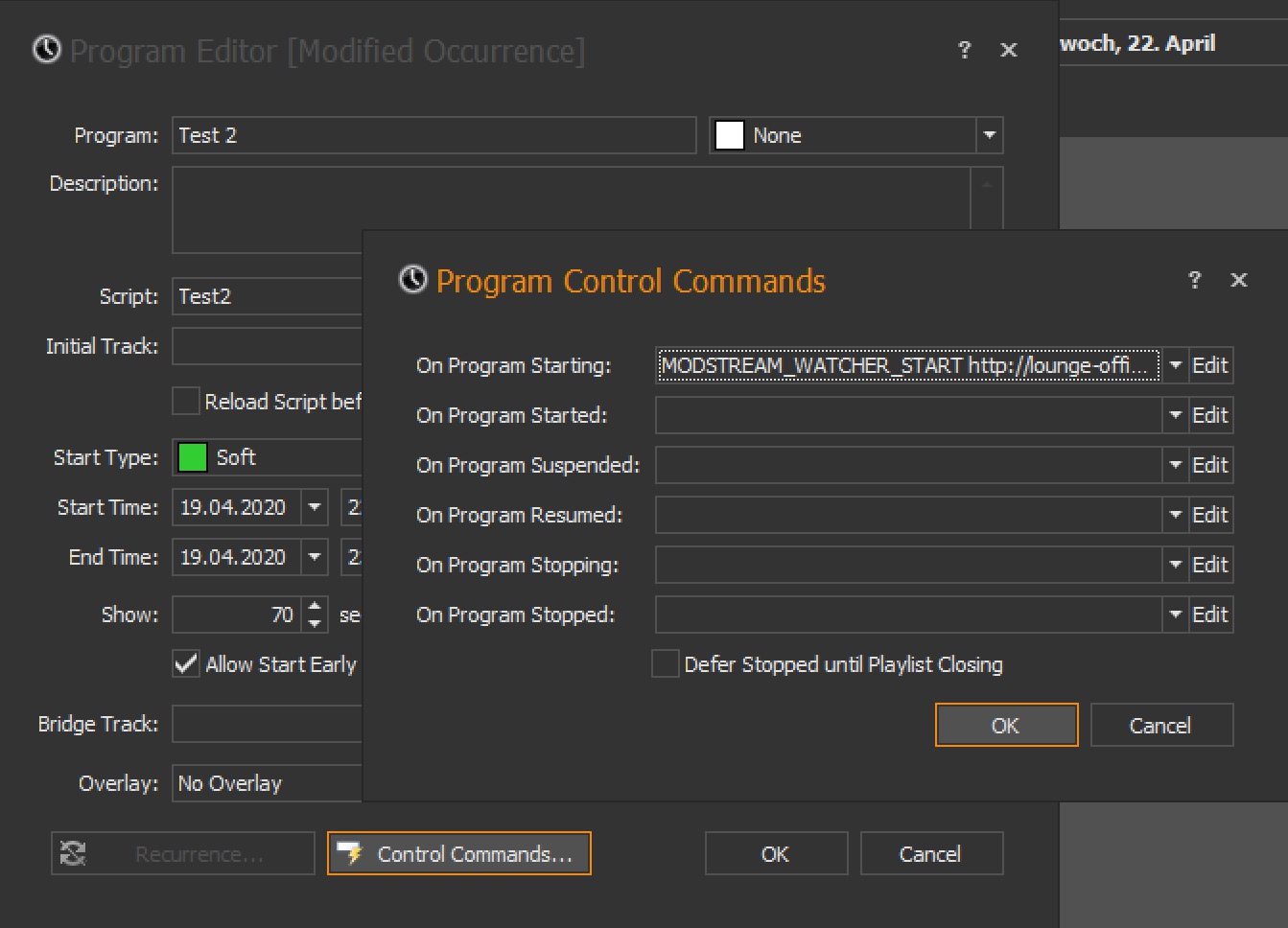Edit the On Program Stopping command

pos(1210,565)
